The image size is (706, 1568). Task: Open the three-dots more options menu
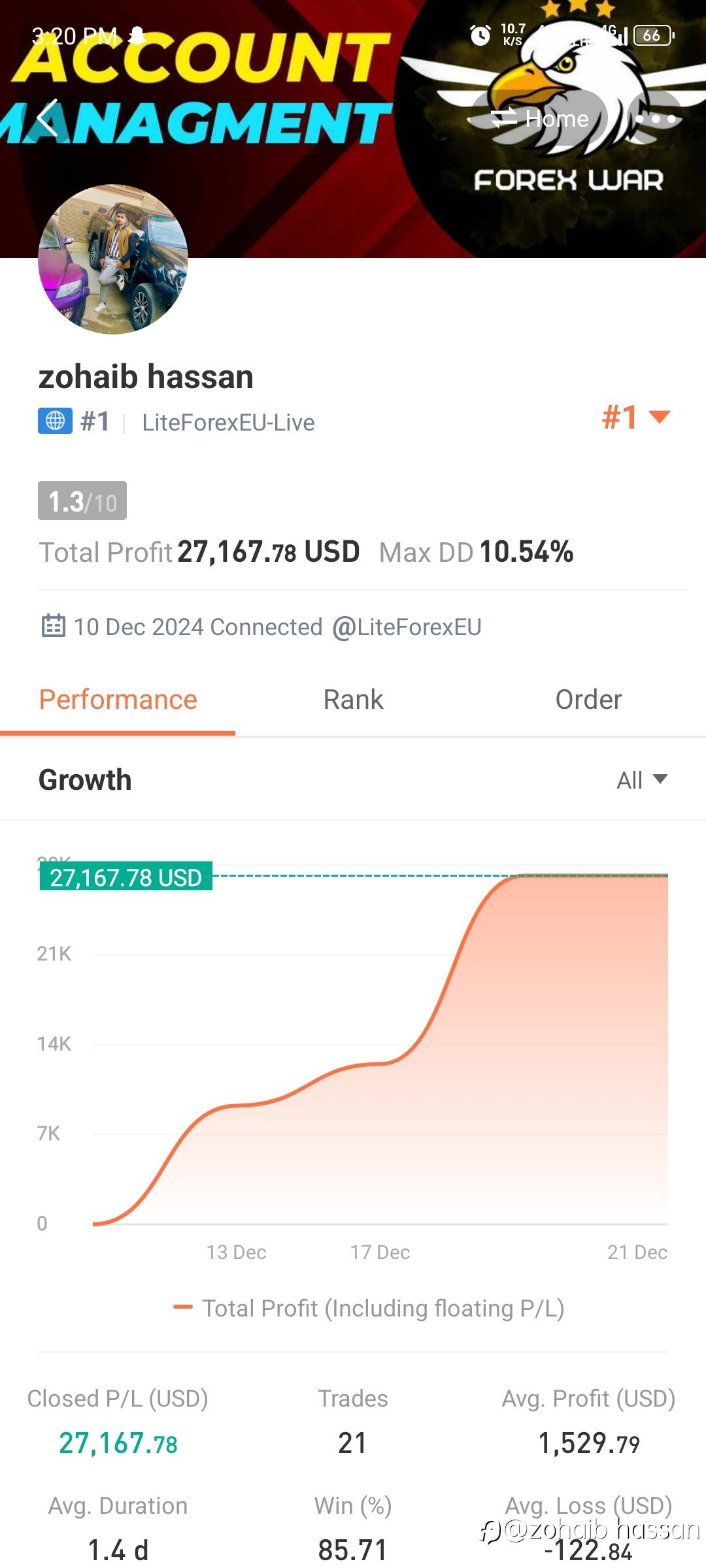655,119
